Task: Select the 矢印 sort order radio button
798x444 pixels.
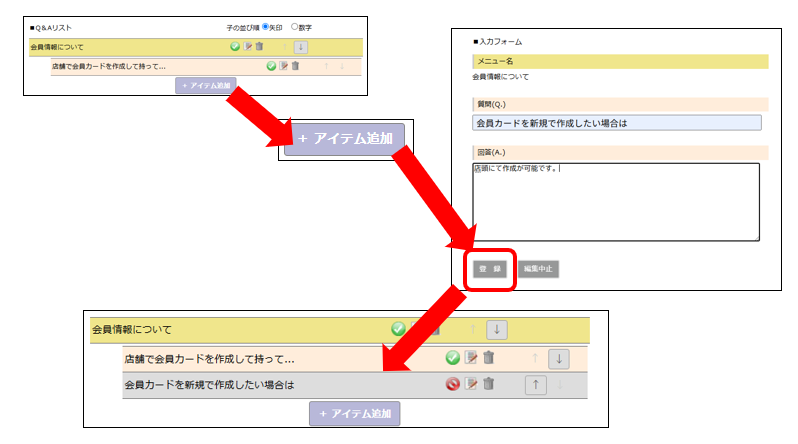Action: point(265,26)
